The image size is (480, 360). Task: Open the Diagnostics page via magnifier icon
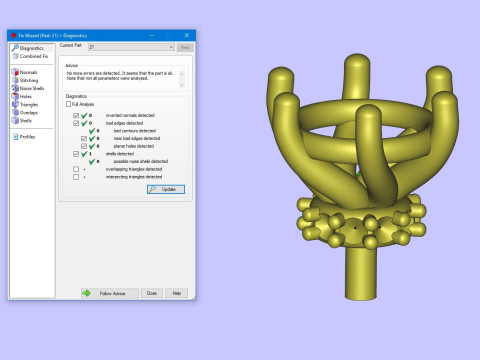[15, 48]
